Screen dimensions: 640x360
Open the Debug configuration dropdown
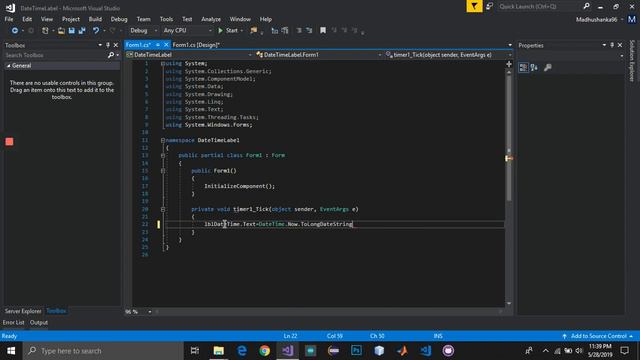tap(143, 31)
